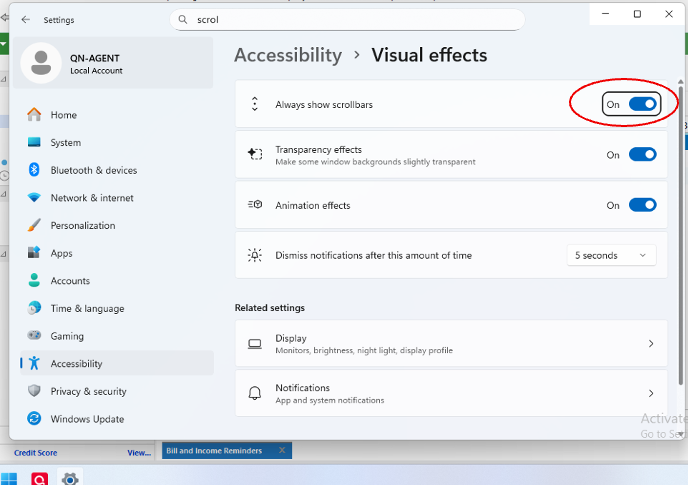The image size is (688, 485).
Task: Click the Home icon in sidebar
Action: coord(34,115)
